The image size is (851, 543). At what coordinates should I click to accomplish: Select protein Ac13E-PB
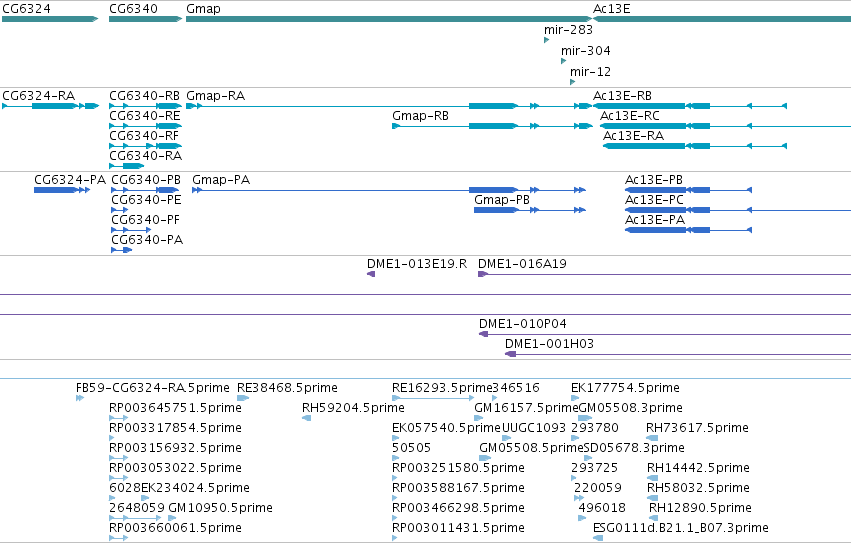(x=654, y=180)
